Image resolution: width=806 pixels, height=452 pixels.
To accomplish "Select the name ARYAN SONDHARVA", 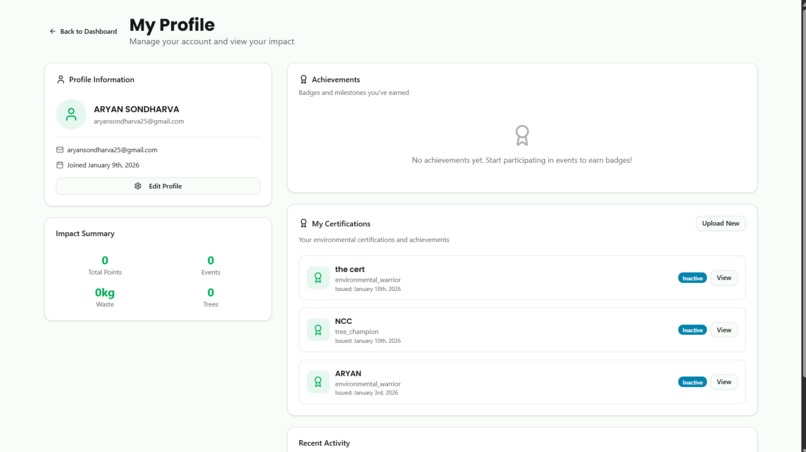I will [x=136, y=109].
